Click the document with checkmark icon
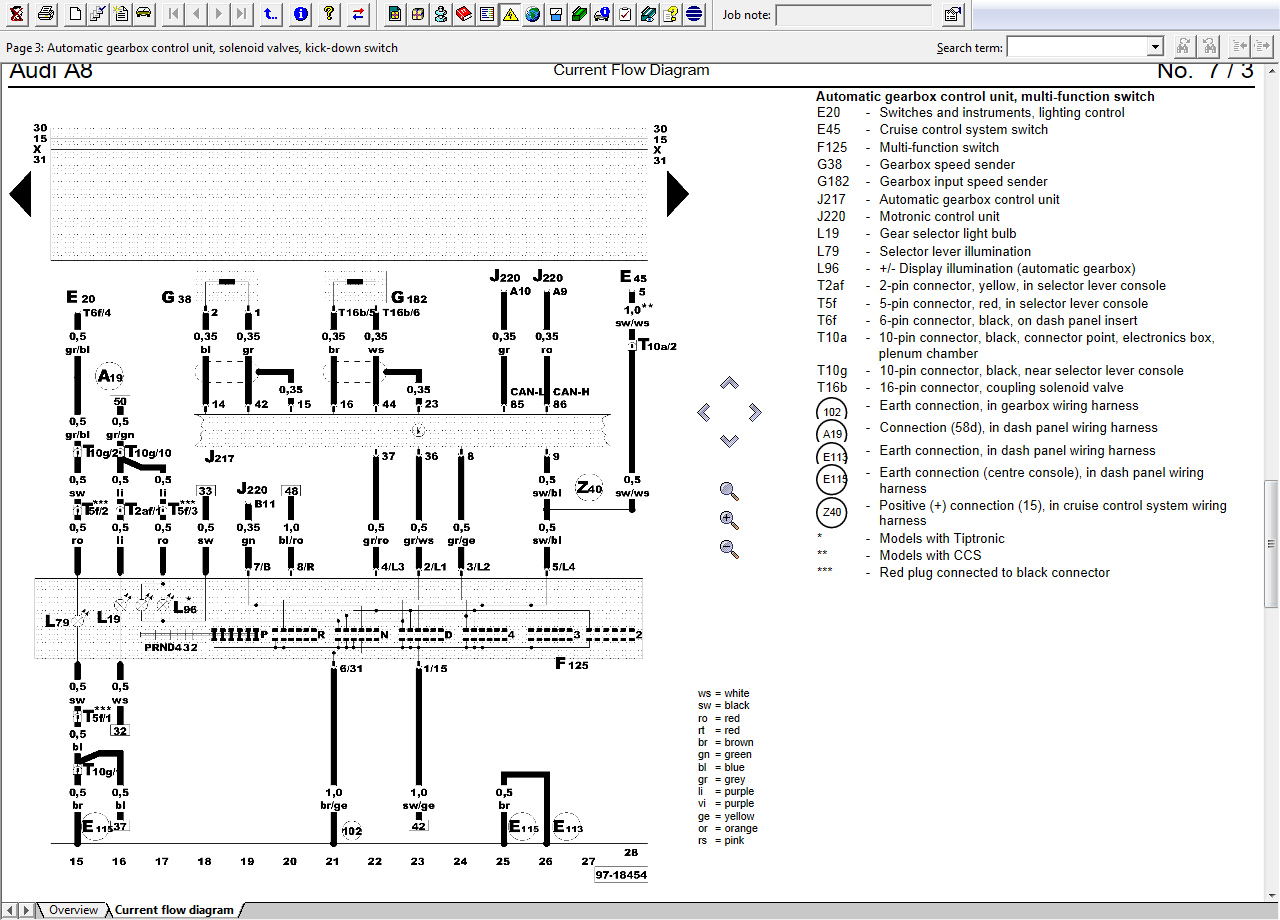 click(97, 14)
